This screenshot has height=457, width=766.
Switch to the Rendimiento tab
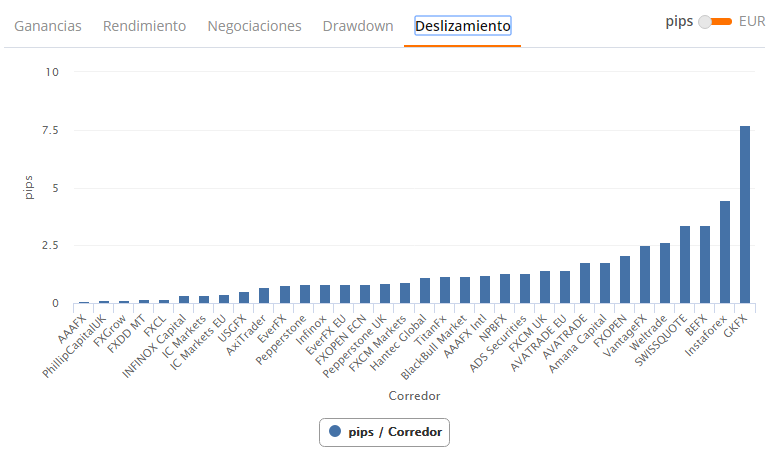pyautogui.click(x=145, y=26)
